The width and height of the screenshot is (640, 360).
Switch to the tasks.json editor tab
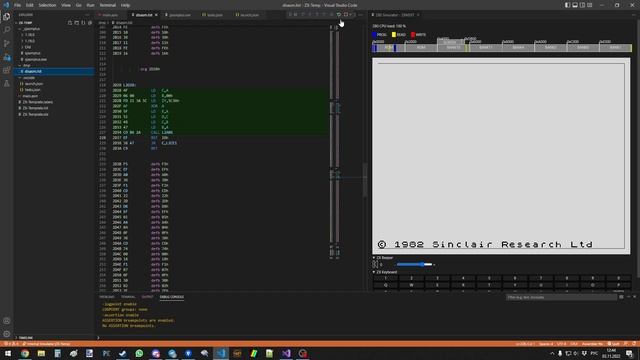coord(215,15)
